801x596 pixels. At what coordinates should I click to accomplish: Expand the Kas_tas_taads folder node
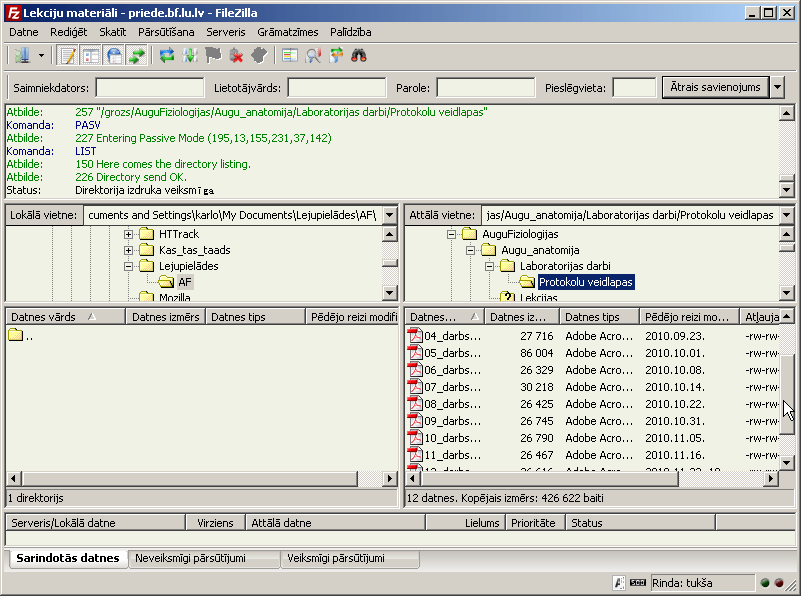[128, 250]
